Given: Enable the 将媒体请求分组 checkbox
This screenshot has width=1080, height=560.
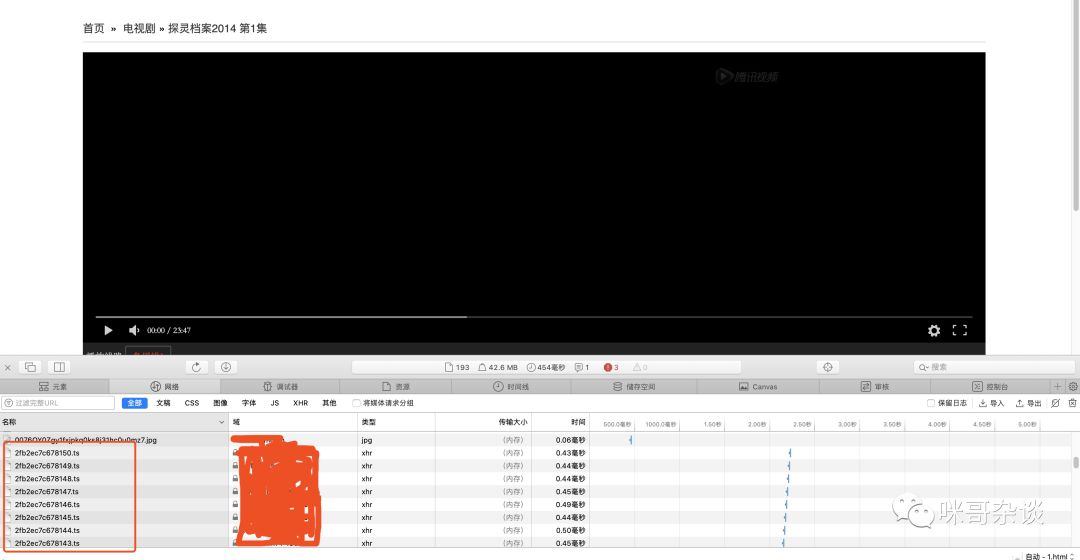Looking at the screenshot, I should click(x=357, y=403).
